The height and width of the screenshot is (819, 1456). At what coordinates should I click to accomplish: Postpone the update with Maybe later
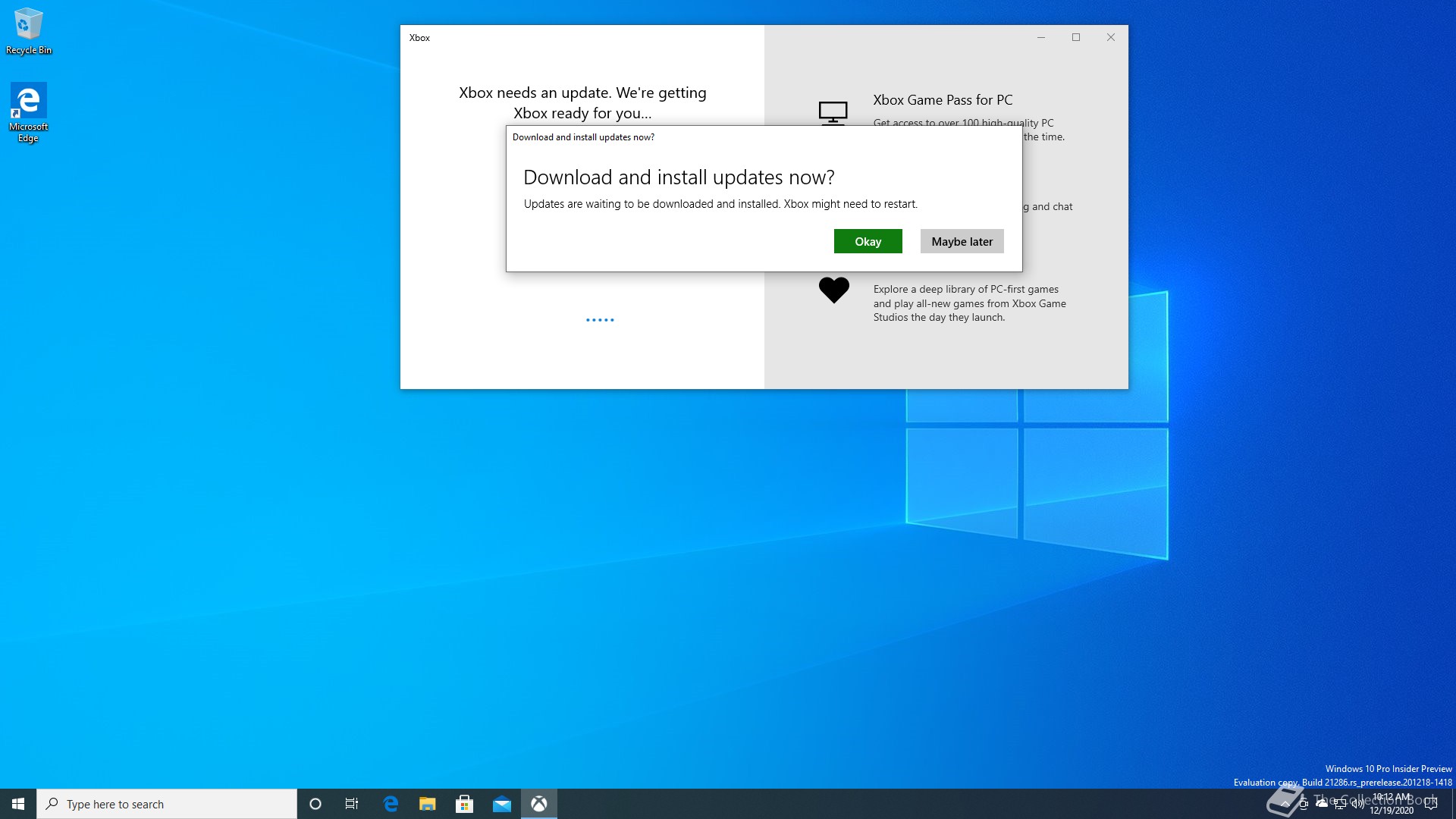coord(962,241)
